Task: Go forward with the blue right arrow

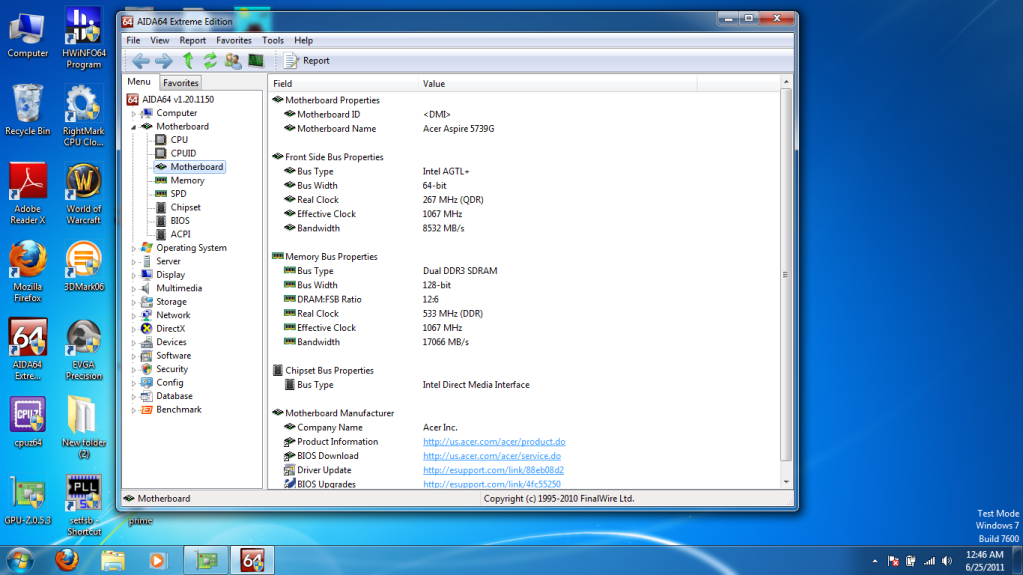Action: (164, 61)
